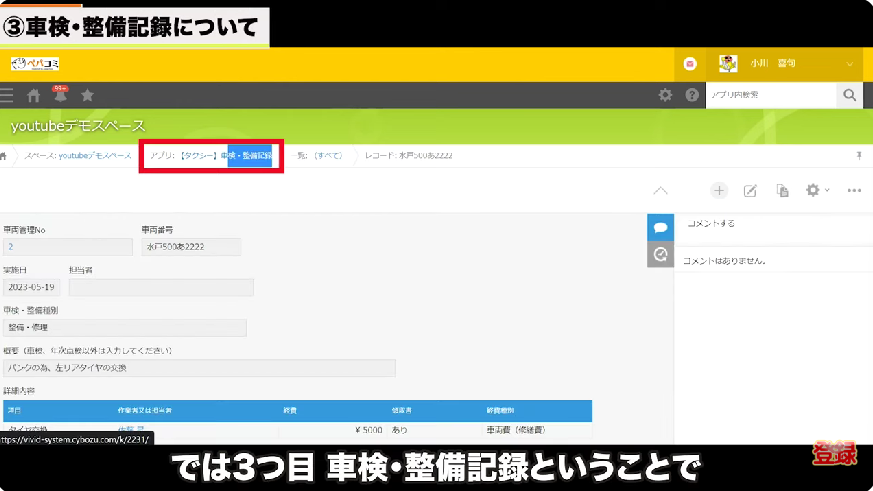Image resolution: width=873 pixels, height=491 pixels.
Task: Open the notifications bell
Action: click(60, 96)
